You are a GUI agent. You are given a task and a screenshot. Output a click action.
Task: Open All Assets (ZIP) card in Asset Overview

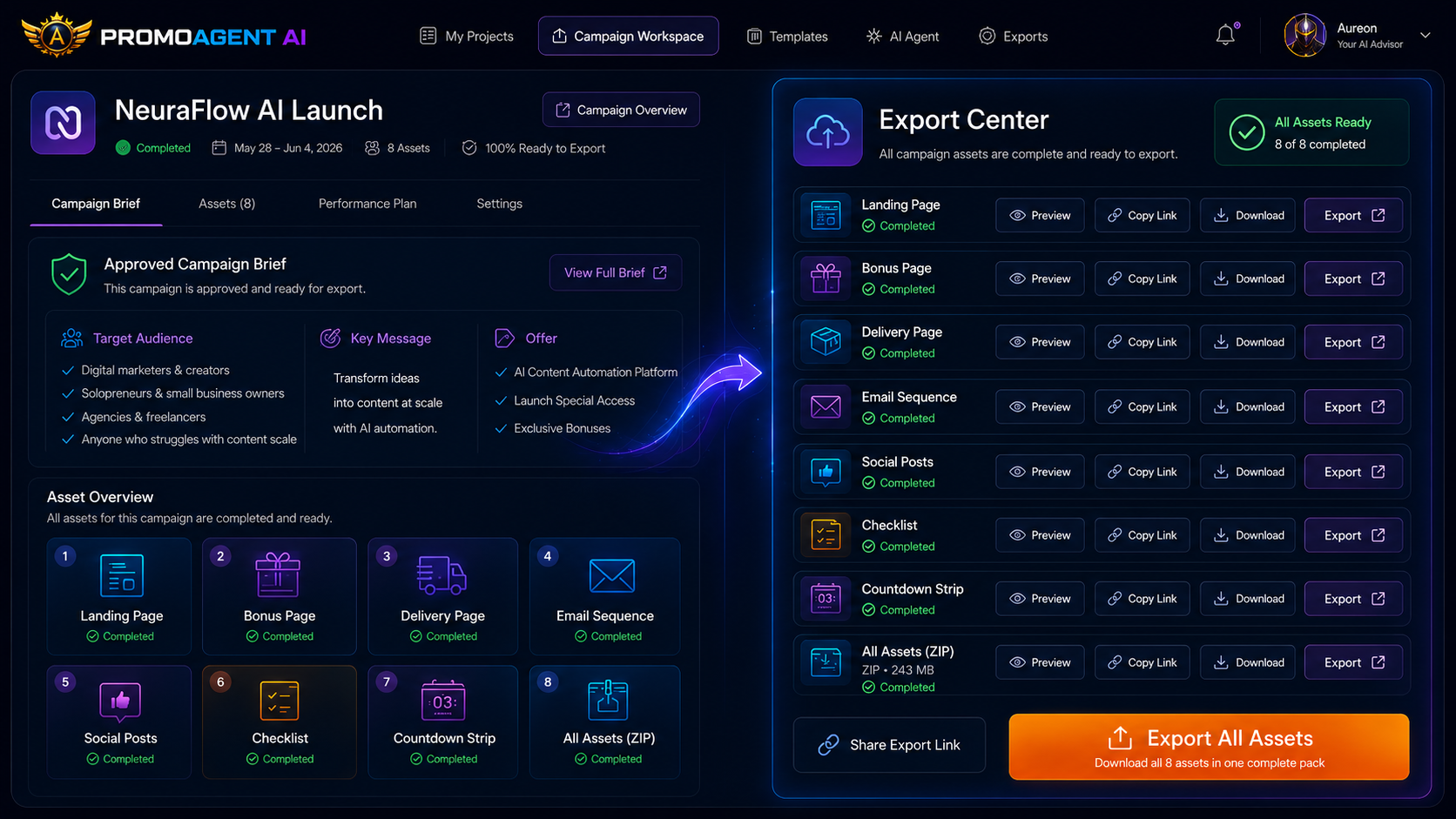click(605, 722)
